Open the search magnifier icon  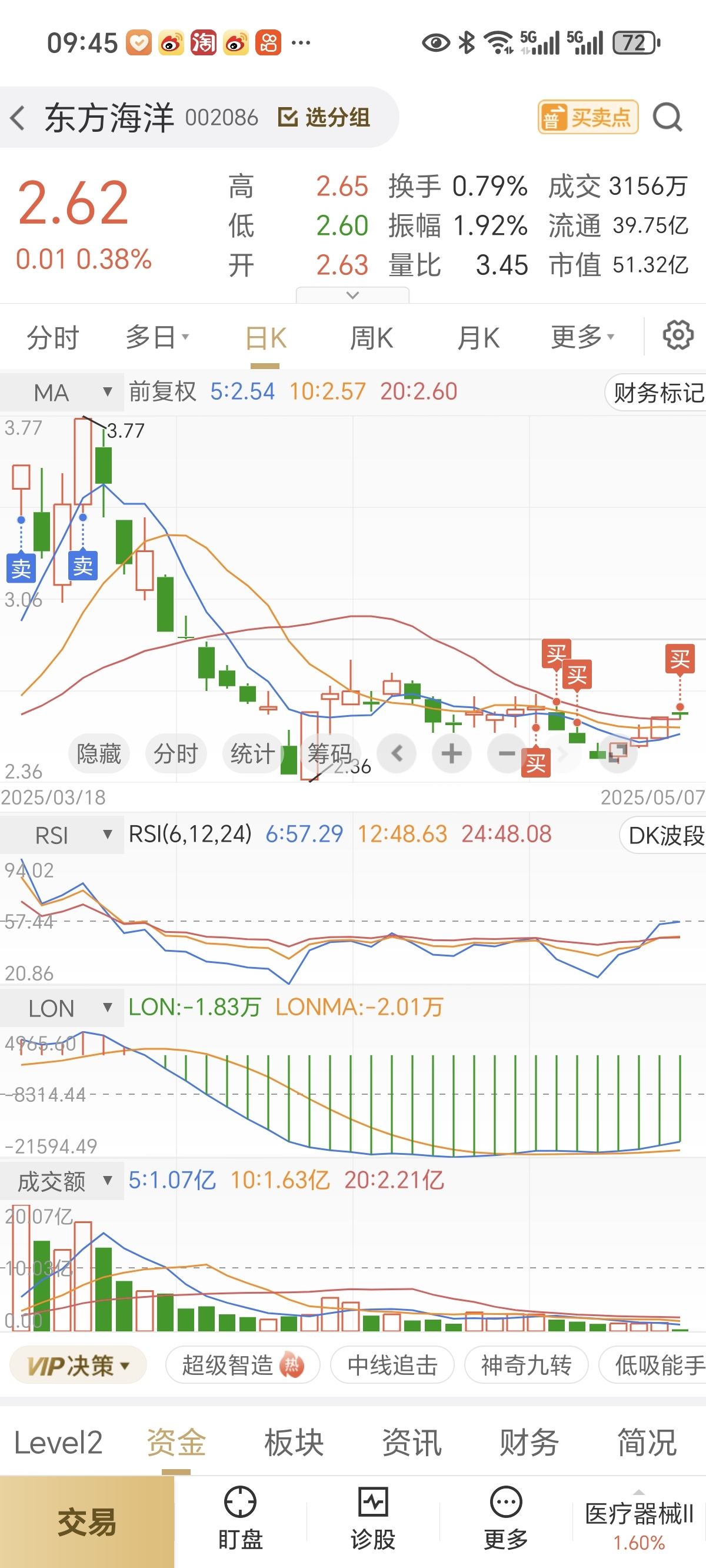coord(667,117)
